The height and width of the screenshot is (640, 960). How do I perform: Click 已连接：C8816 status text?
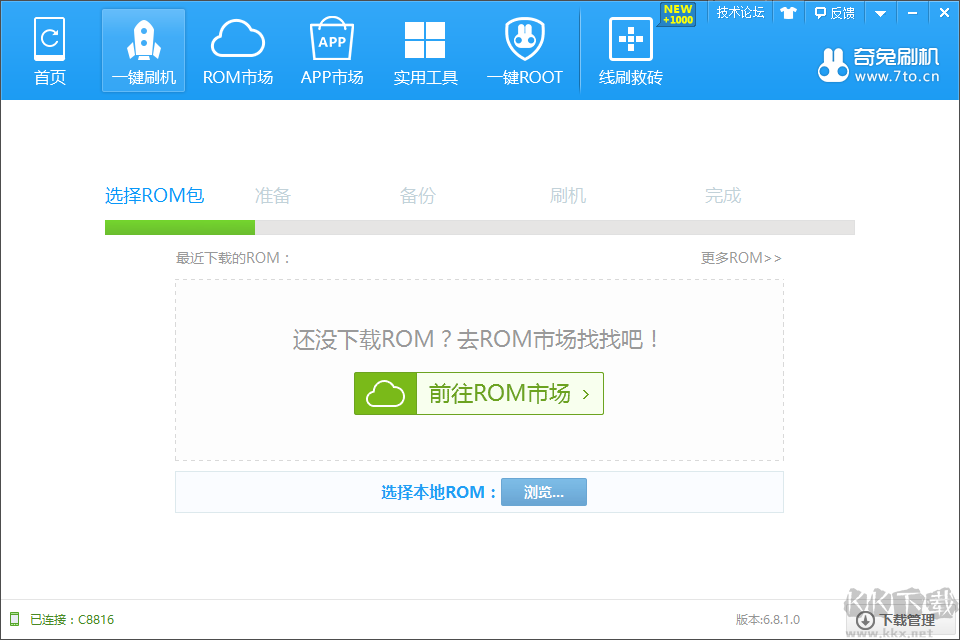(x=72, y=619)
